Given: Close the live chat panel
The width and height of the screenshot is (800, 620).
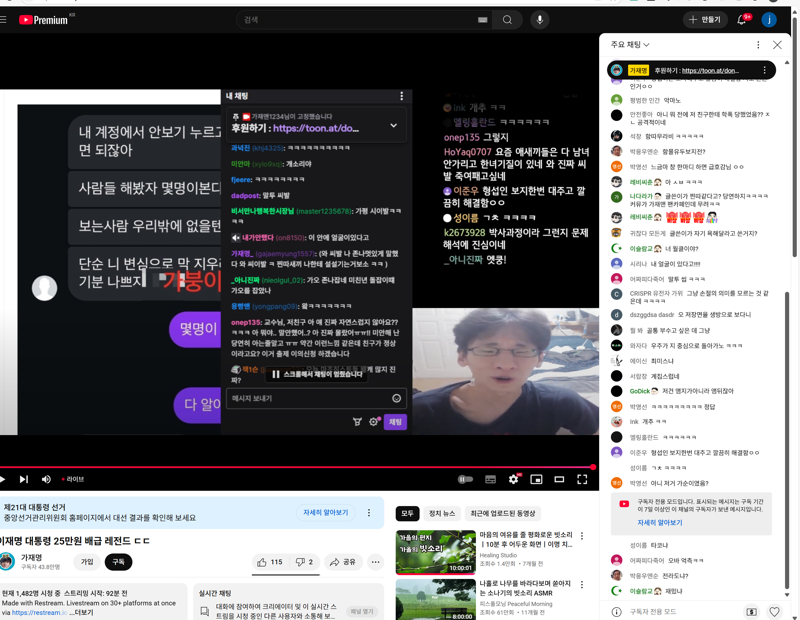Looking at the screenshot, I should click(x=777, y=45).
